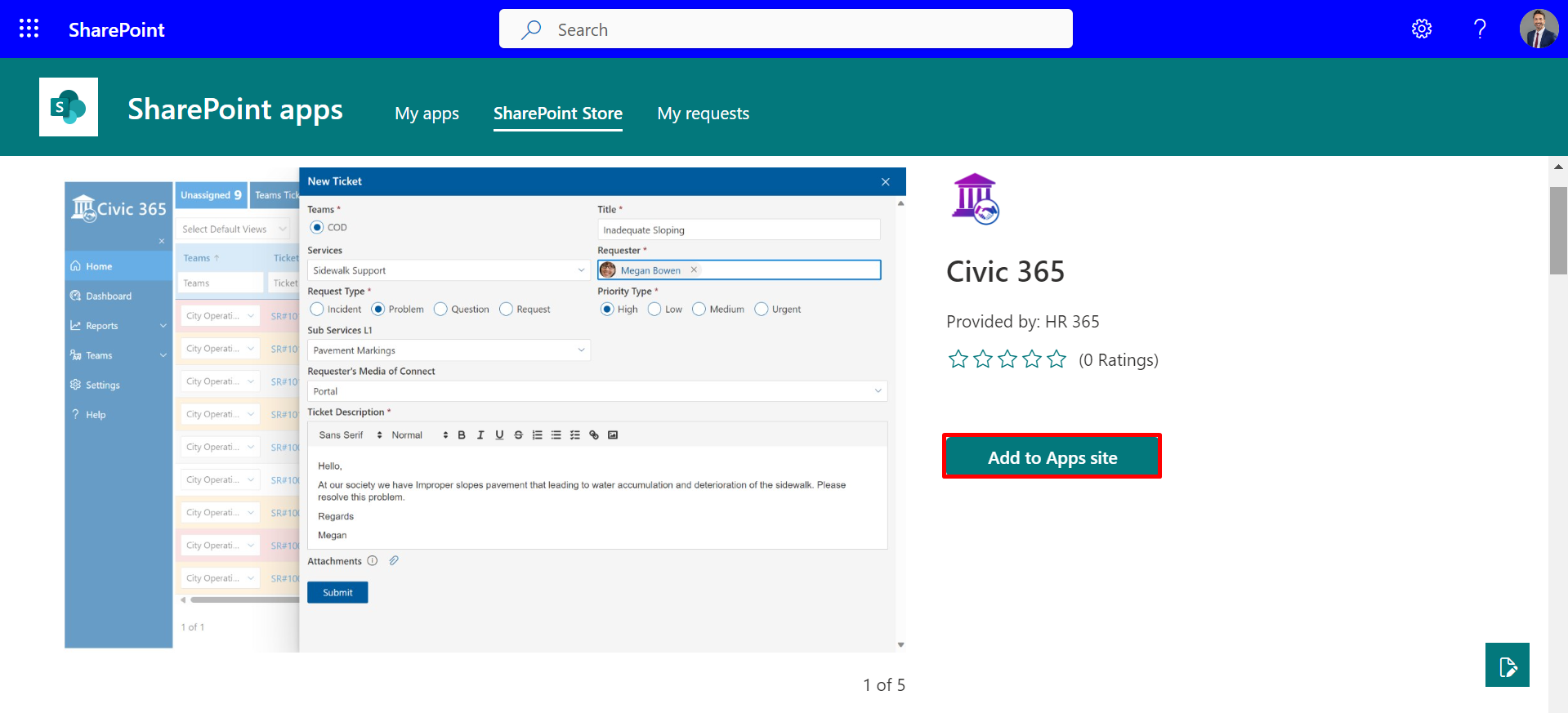Click the Civic 365 app logo icon
1568x713 pixels.
pyautogui.click(x=976, y=199)
